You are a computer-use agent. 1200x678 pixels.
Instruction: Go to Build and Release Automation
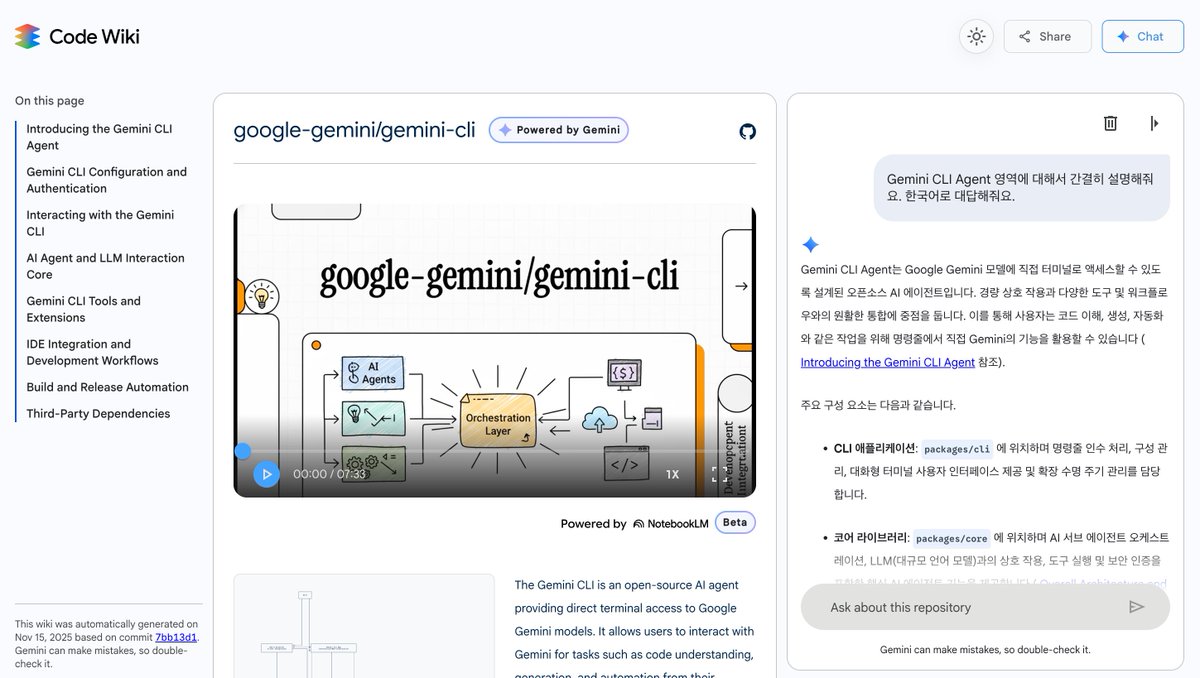tap(107, 387)
